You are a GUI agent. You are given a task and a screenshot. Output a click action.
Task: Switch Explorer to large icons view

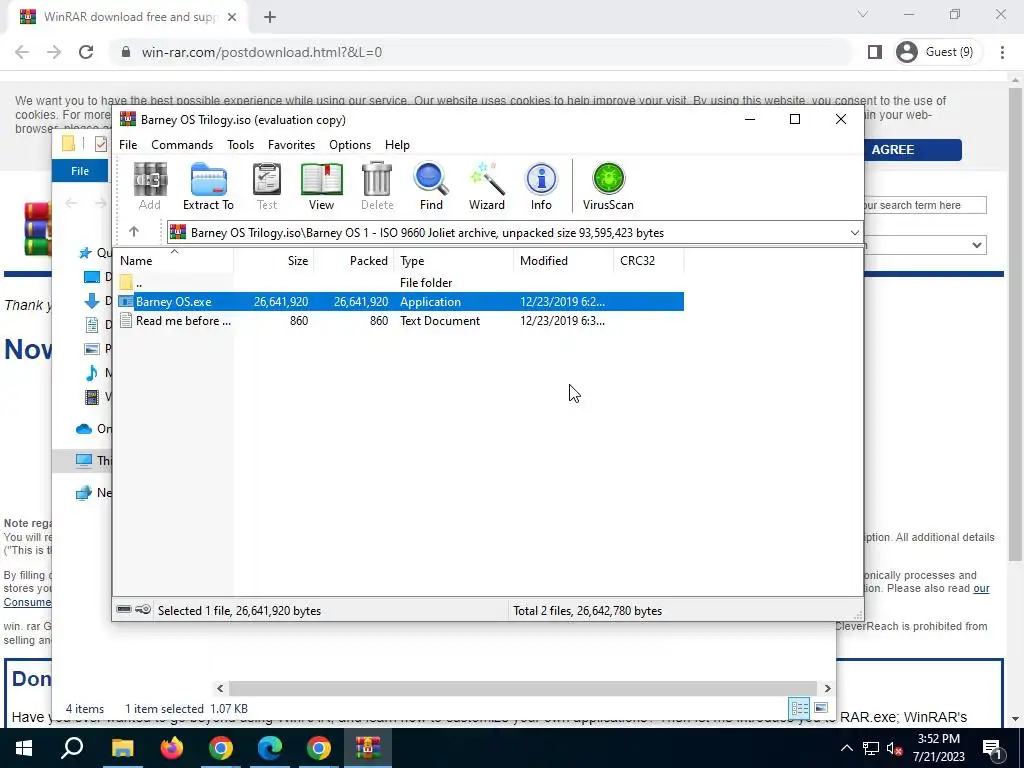[821, 708]
